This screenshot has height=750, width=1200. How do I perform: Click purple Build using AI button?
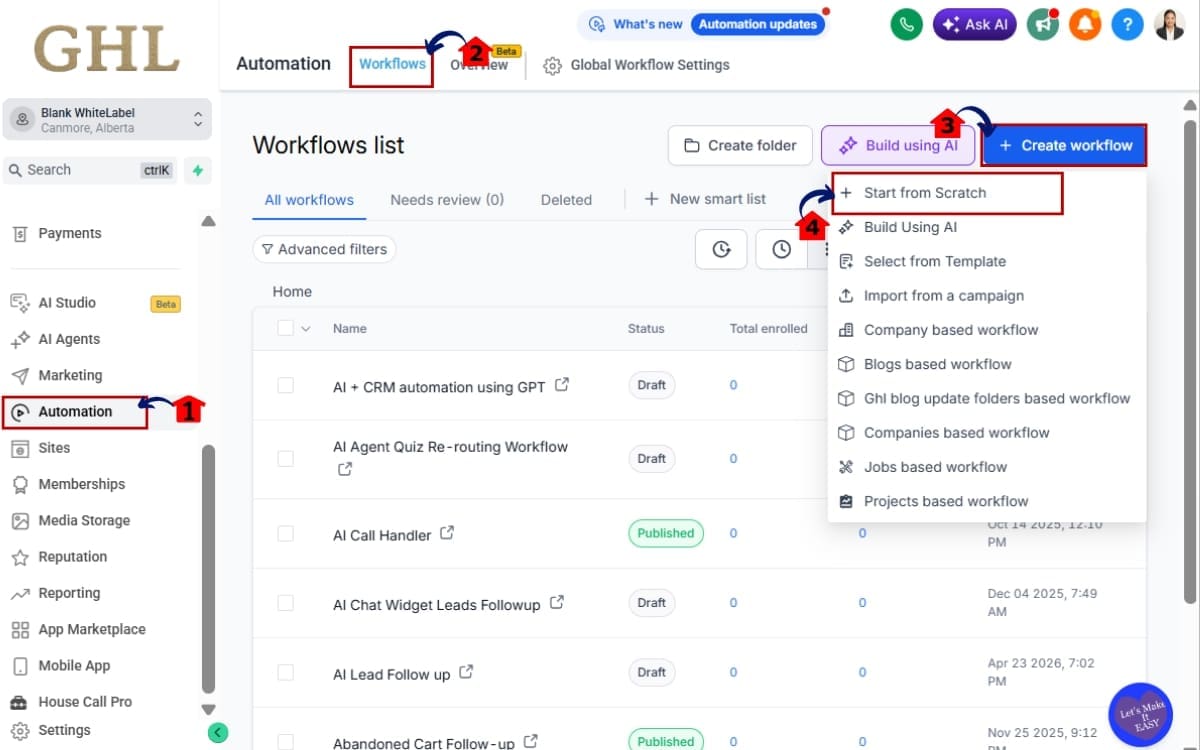[898, 145]
